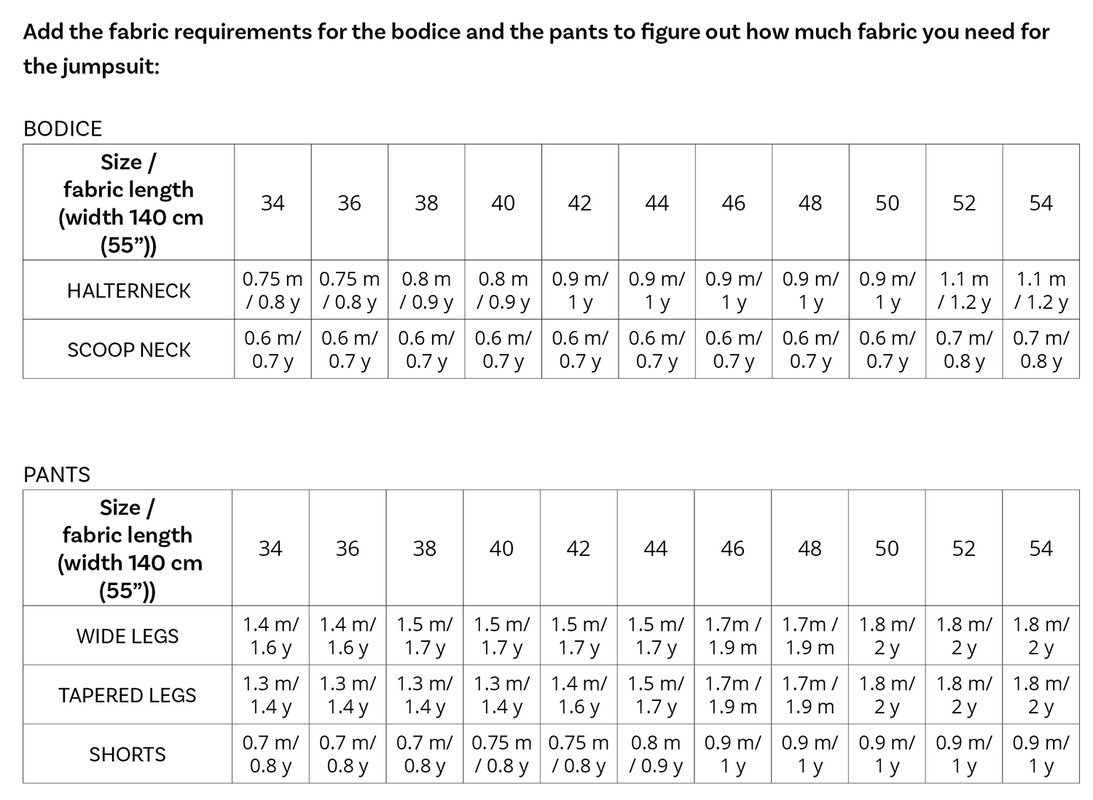This screenshot has width=1093, height=800.
Task: Click size 50 header in pants table
Action: 887,548
